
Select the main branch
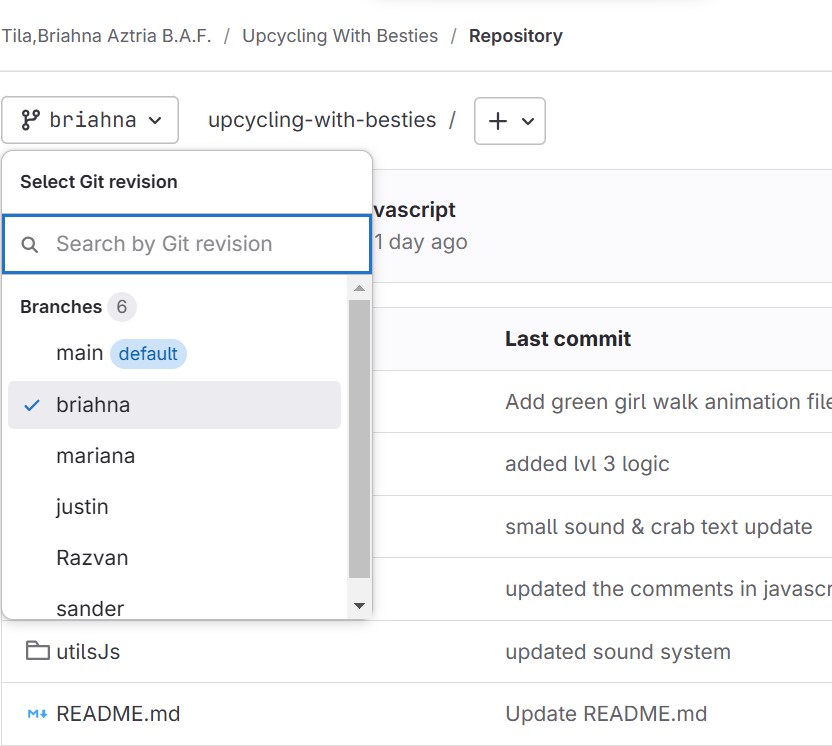(x=80, y=353)
